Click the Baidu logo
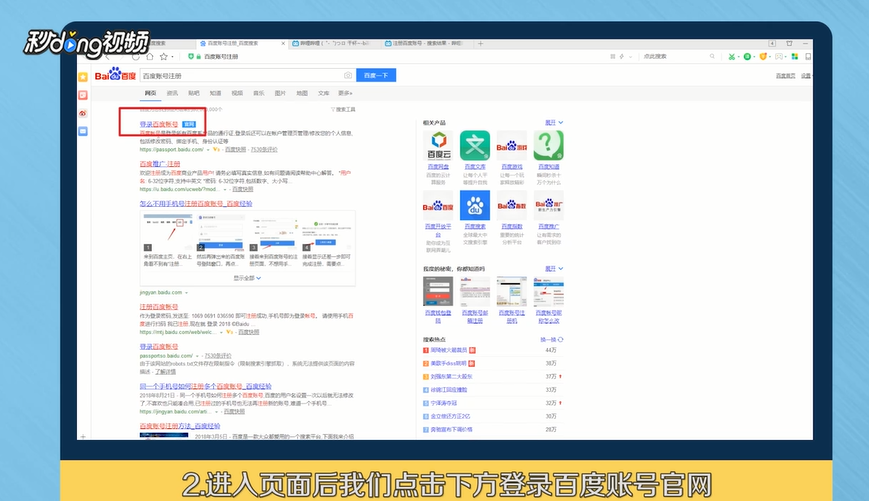This screenshot has width=869, height=501. pyautogui.click(x=115, y=74)
